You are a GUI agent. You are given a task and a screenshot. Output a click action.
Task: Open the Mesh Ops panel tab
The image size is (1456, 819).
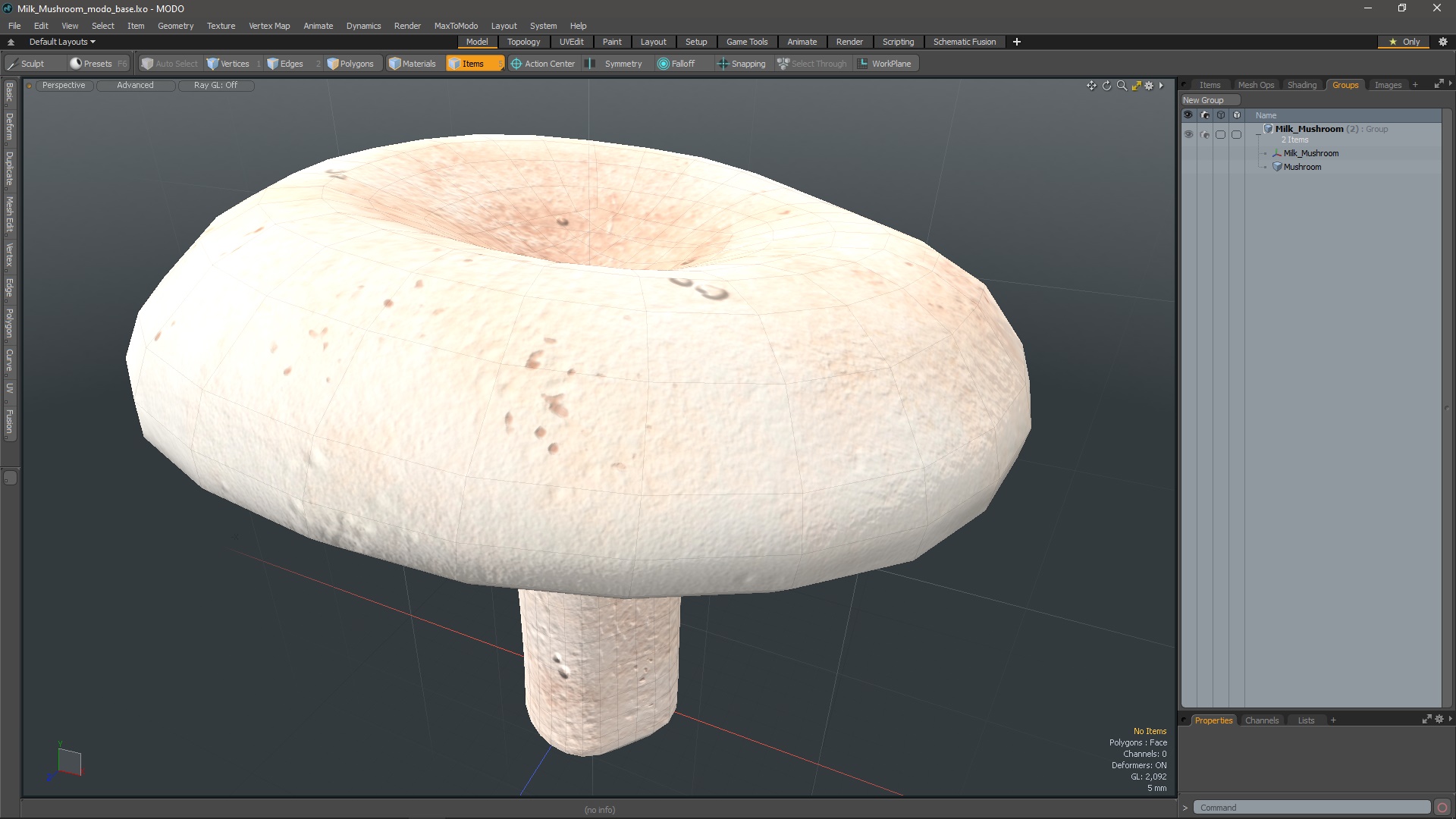coord(1256,85)
